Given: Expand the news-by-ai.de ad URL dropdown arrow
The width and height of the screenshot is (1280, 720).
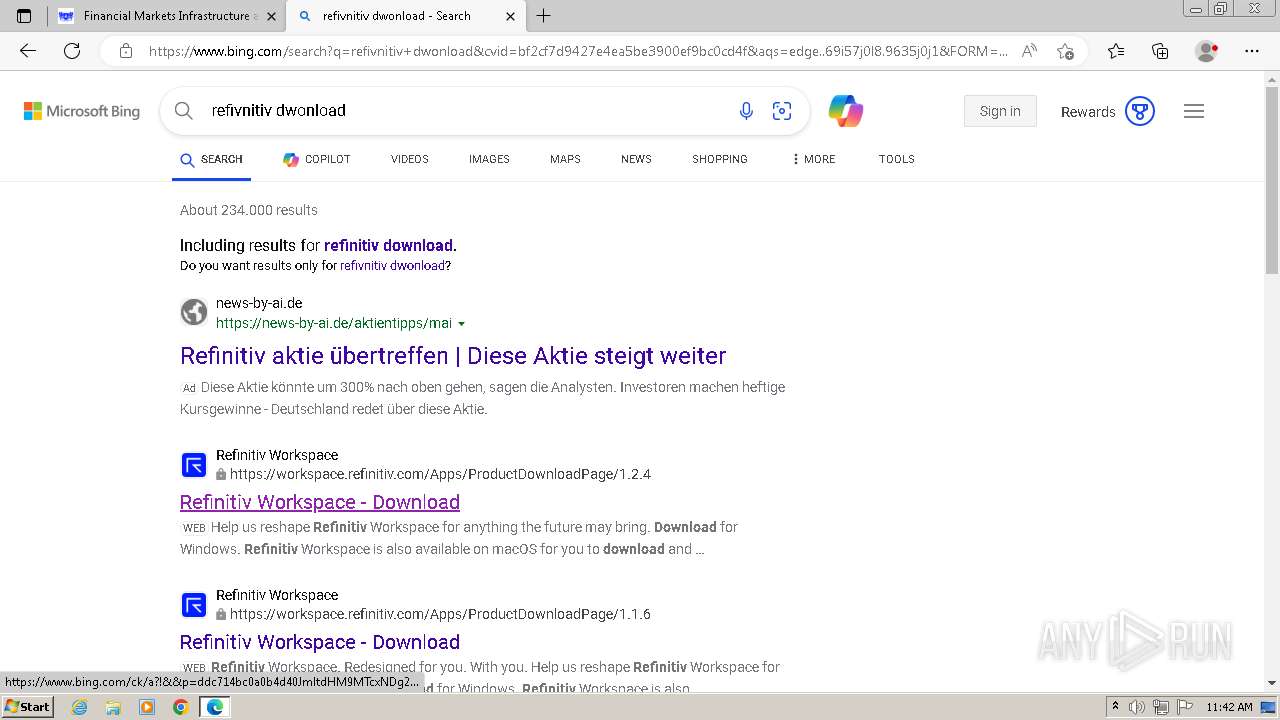Looking at the screenshot, I should click(461, 324).
